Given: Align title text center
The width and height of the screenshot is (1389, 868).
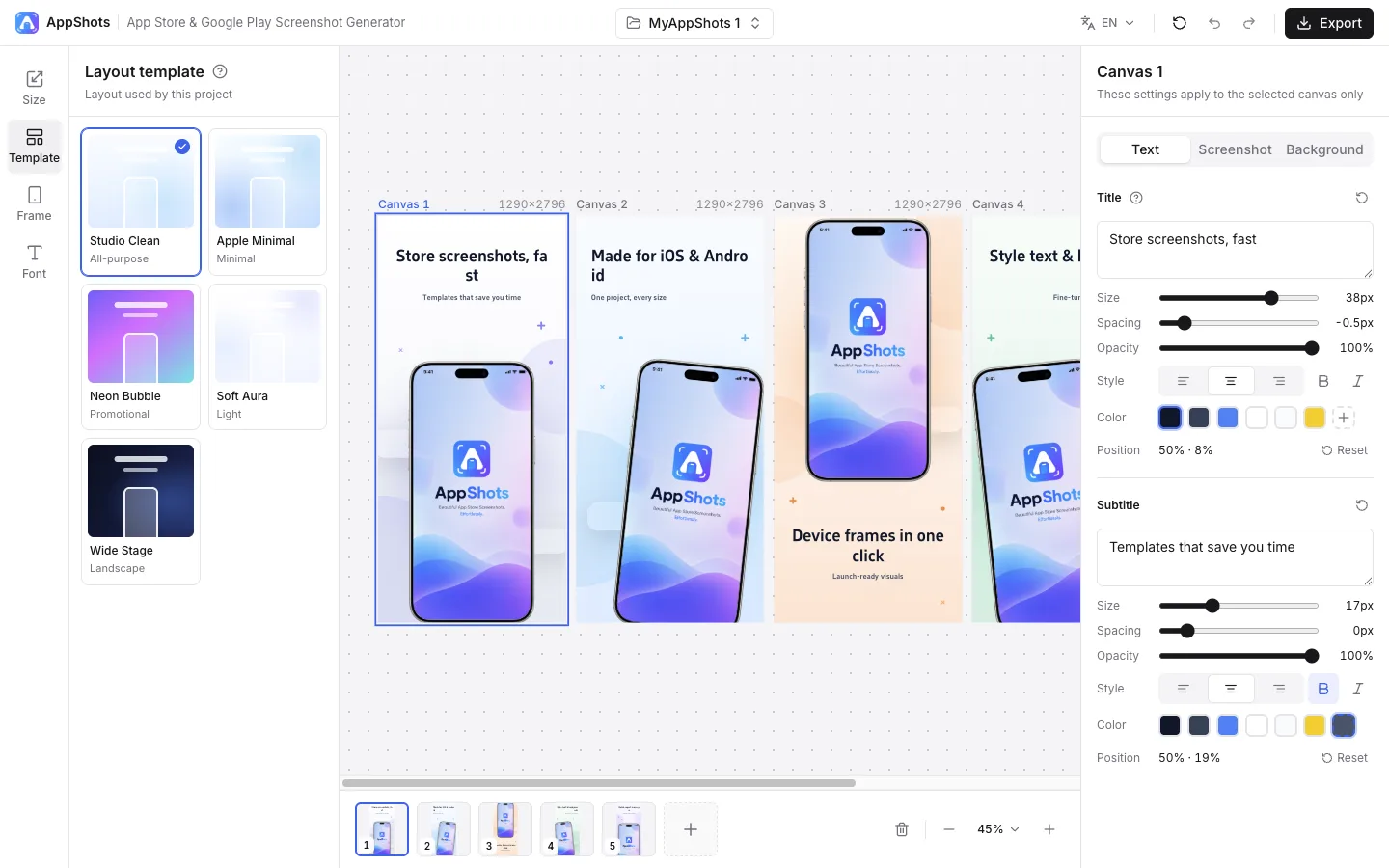Looking at the screenshot, I should [x=1231, y=381].
